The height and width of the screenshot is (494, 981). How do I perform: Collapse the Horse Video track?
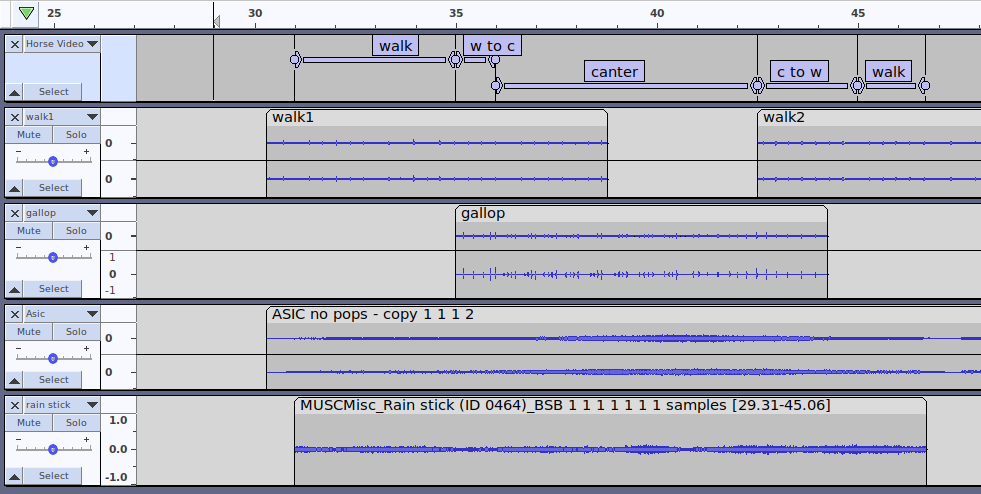pos(15,92)
